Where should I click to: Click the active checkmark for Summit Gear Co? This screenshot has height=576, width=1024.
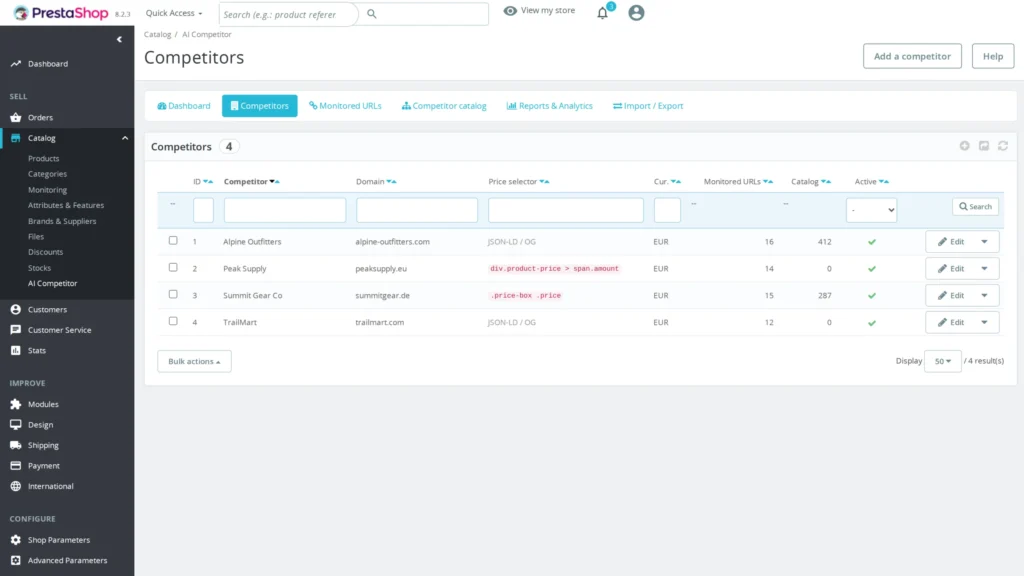click(x=872, y=296)
